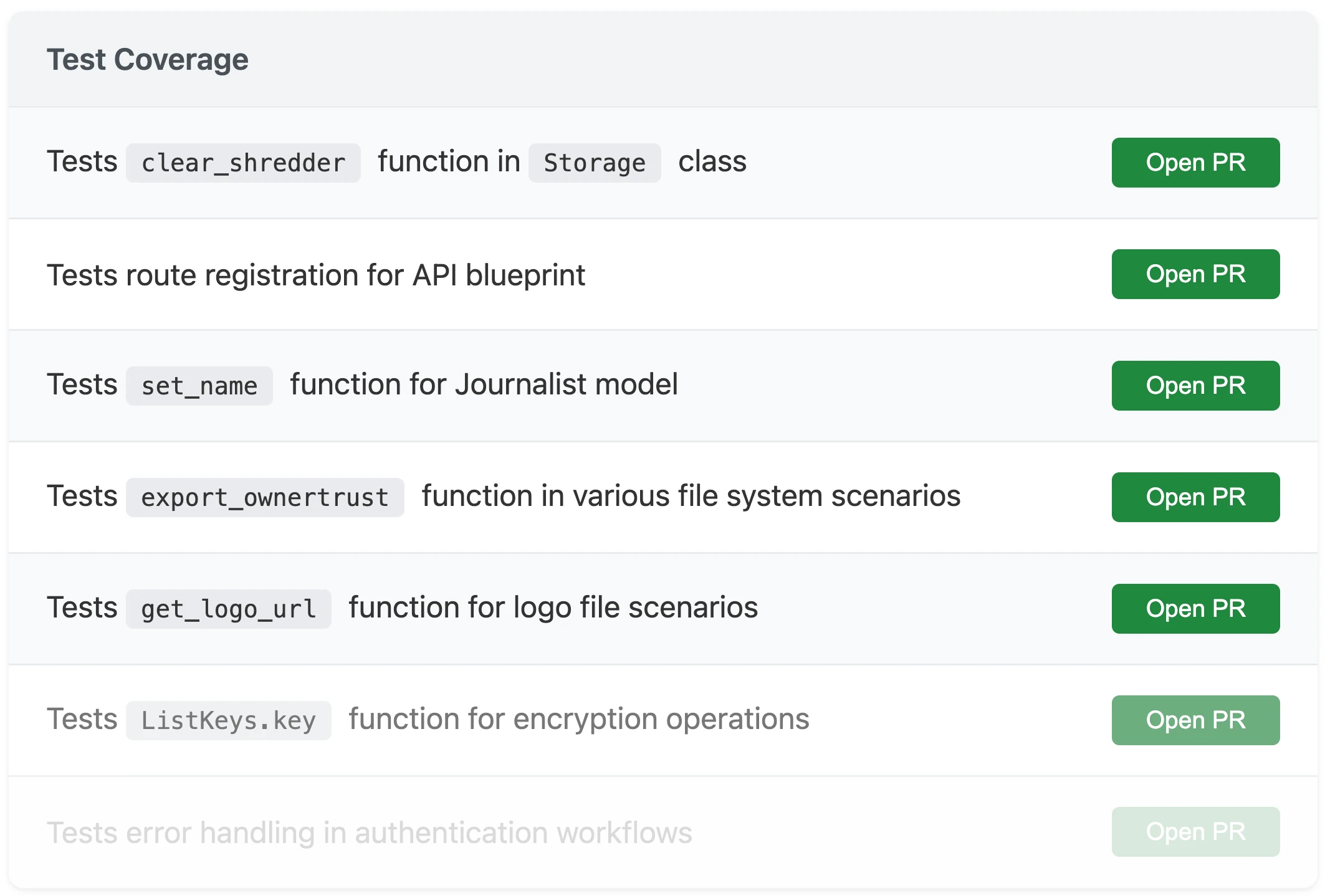
Task: Click the Storage class badge
Action: pyautogui.click(x=595, y=163)
